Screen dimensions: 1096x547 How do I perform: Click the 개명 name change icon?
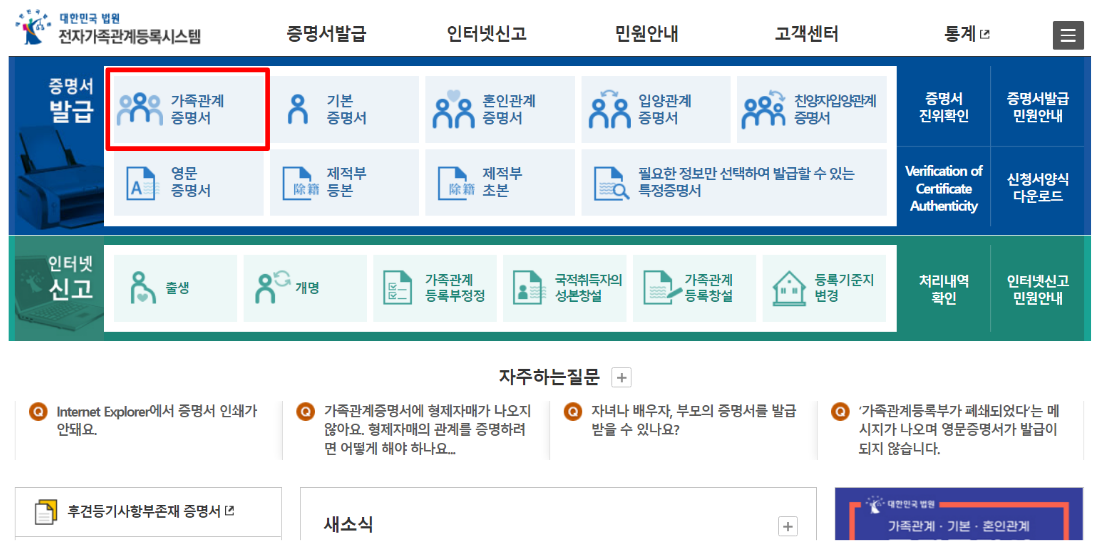[x=273, y=287]
